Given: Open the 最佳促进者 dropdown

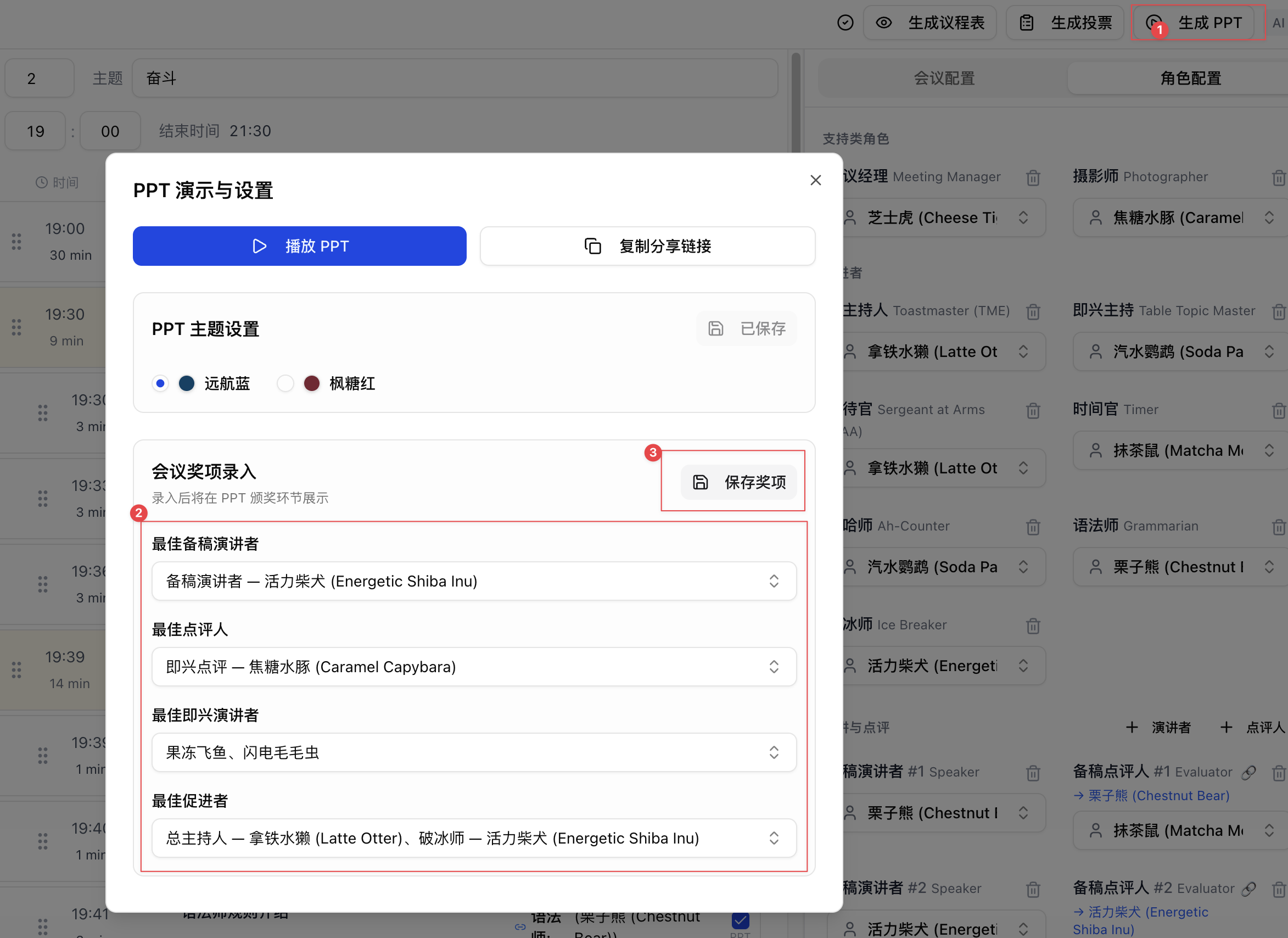Looking at the screenshot, I should (474, 838).
